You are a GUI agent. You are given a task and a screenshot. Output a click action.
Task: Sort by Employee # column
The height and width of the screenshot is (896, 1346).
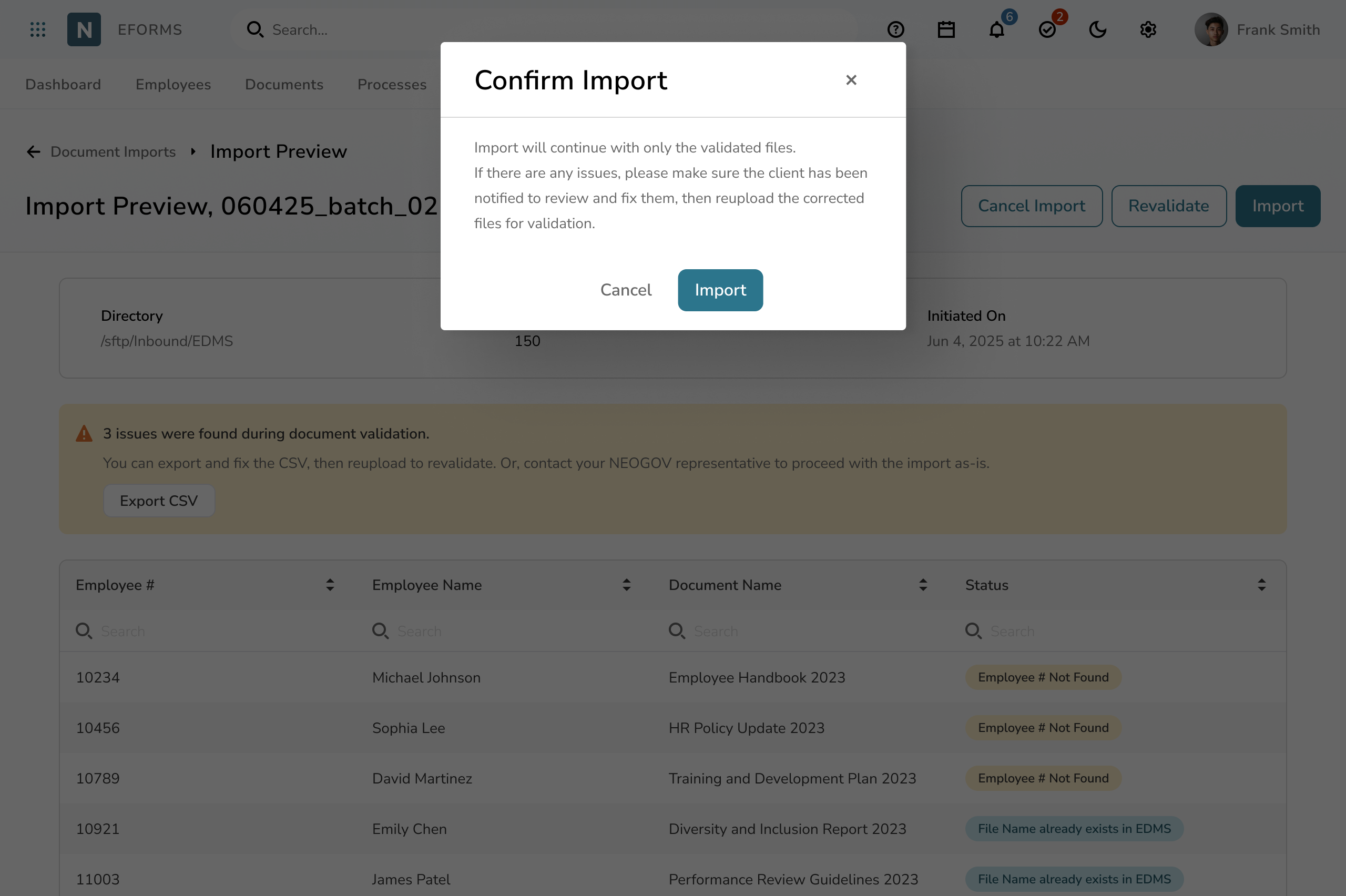pyautogui.click(x=330, y=585)
